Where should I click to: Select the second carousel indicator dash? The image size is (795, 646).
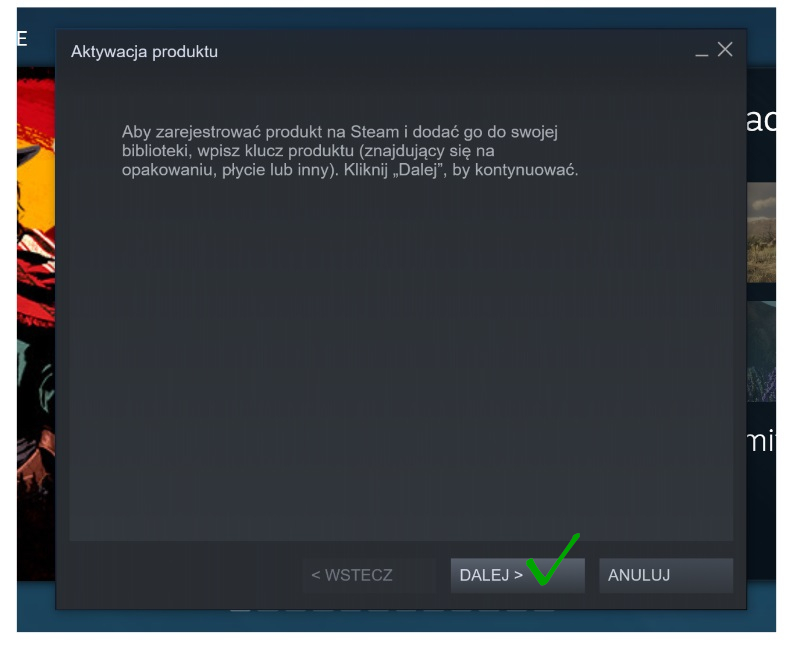coord(268,611)
